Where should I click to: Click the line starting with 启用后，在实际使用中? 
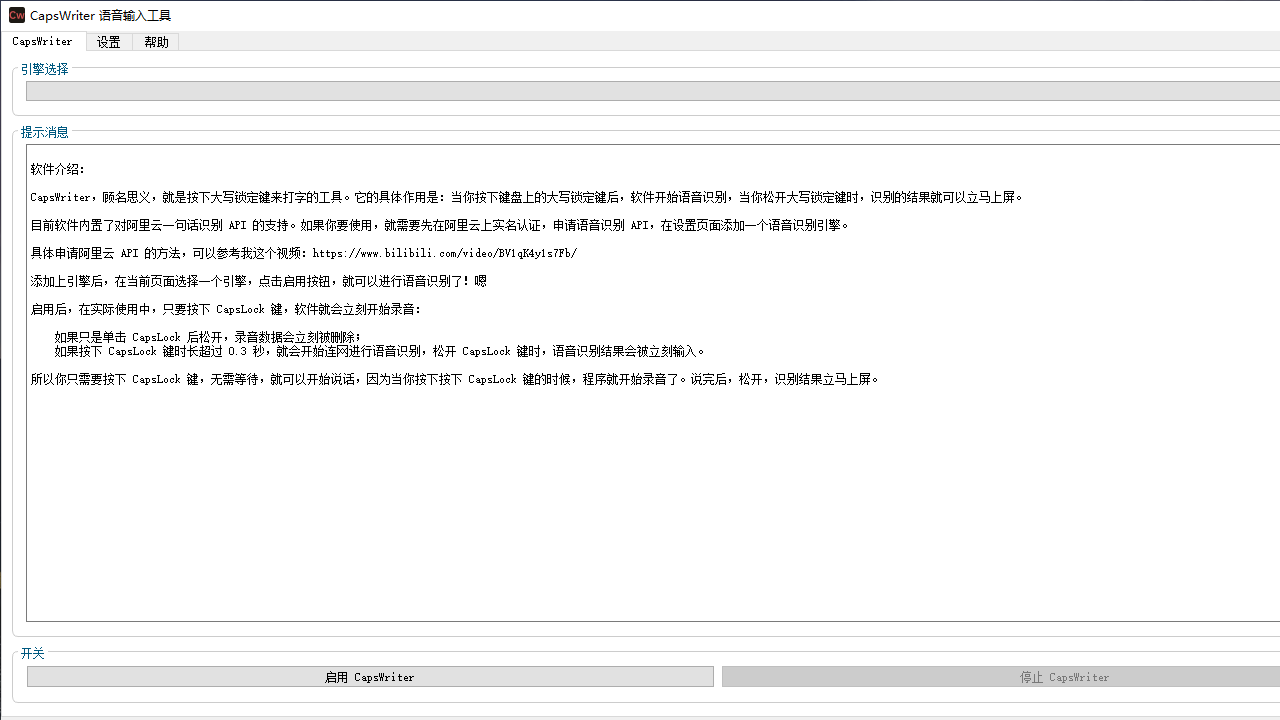point(226,309)
